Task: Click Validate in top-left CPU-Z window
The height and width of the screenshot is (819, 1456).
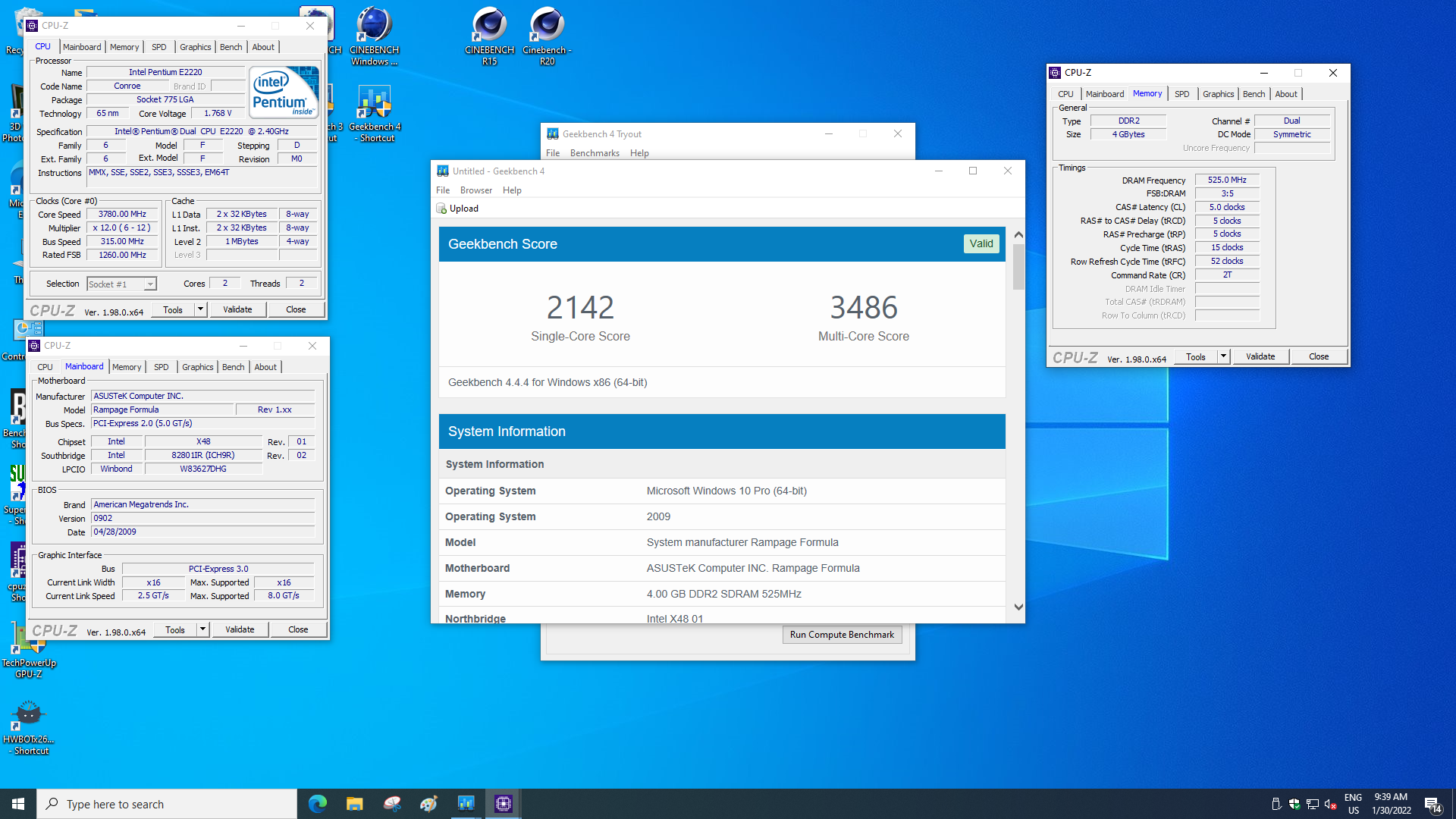Action: 237,309
